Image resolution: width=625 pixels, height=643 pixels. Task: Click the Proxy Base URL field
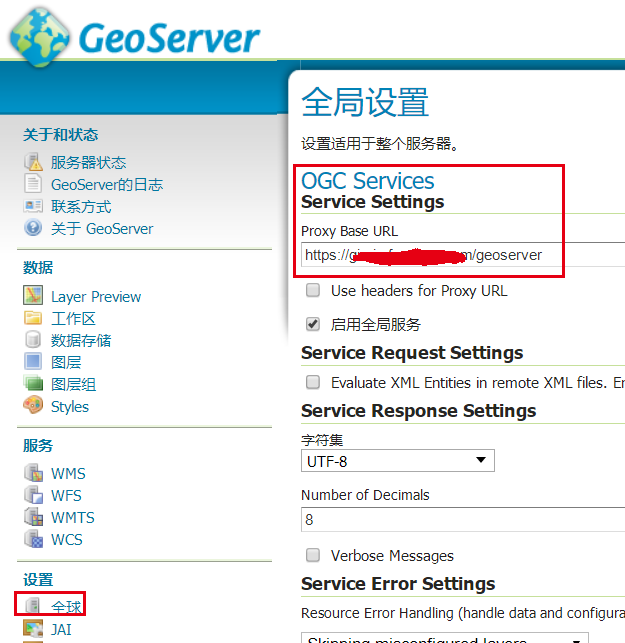(x=463, y=255)
